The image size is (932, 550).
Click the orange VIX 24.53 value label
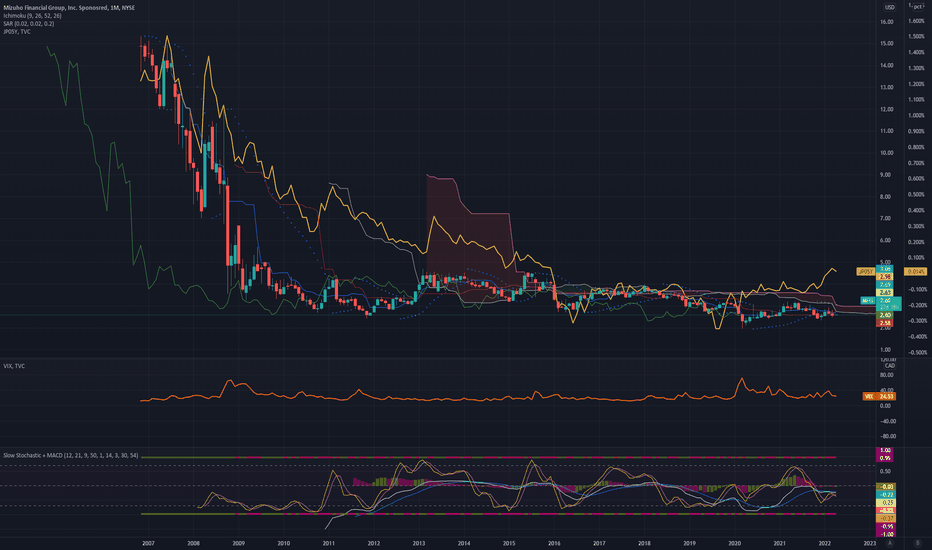coord(879,396)
